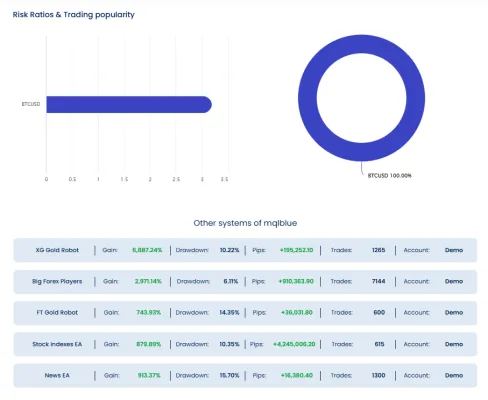Click Stock Indexes EA pips +4,245,006.20
The image size is (488, 400).
pos(294,344)
